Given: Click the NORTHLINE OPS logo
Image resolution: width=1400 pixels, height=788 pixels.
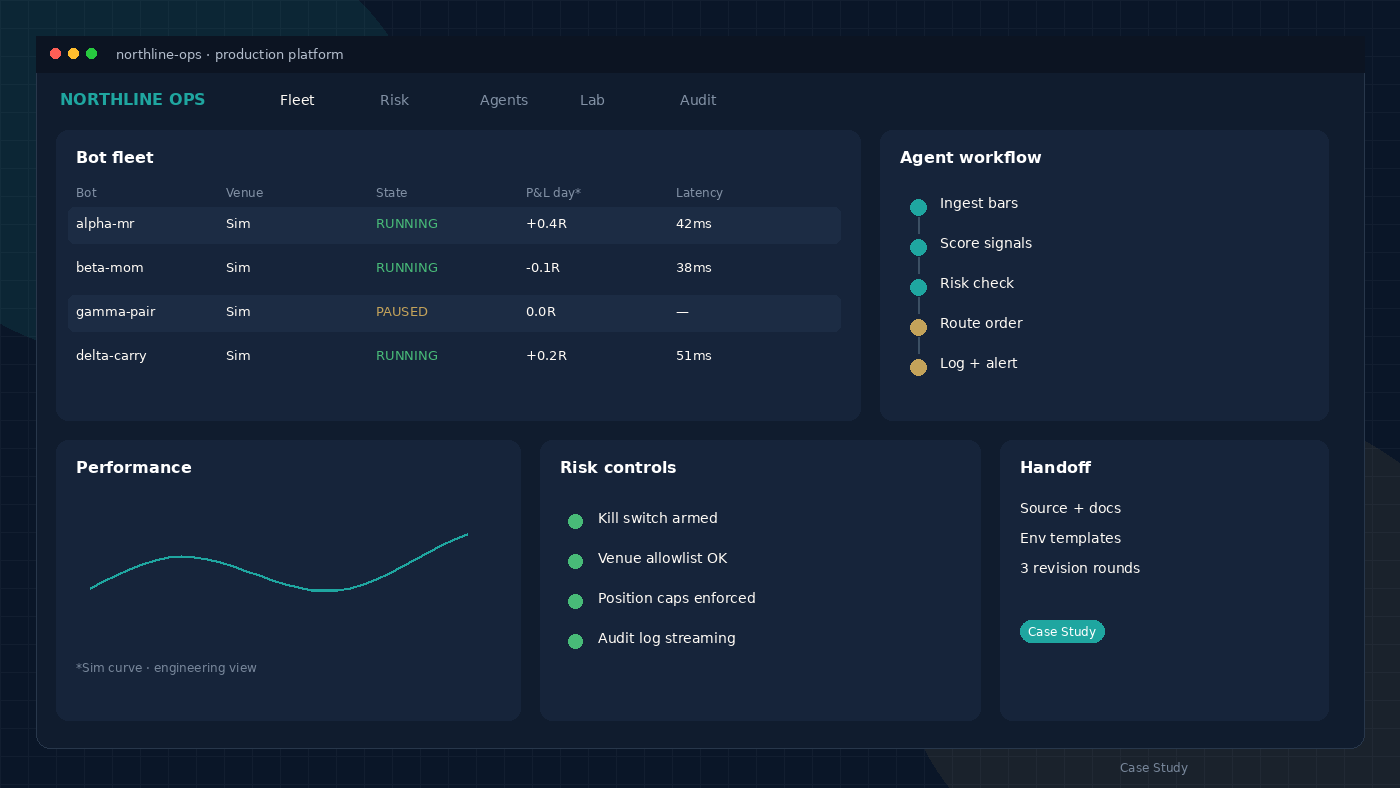Looking at the screenshot, I should [x=132, y=100].
